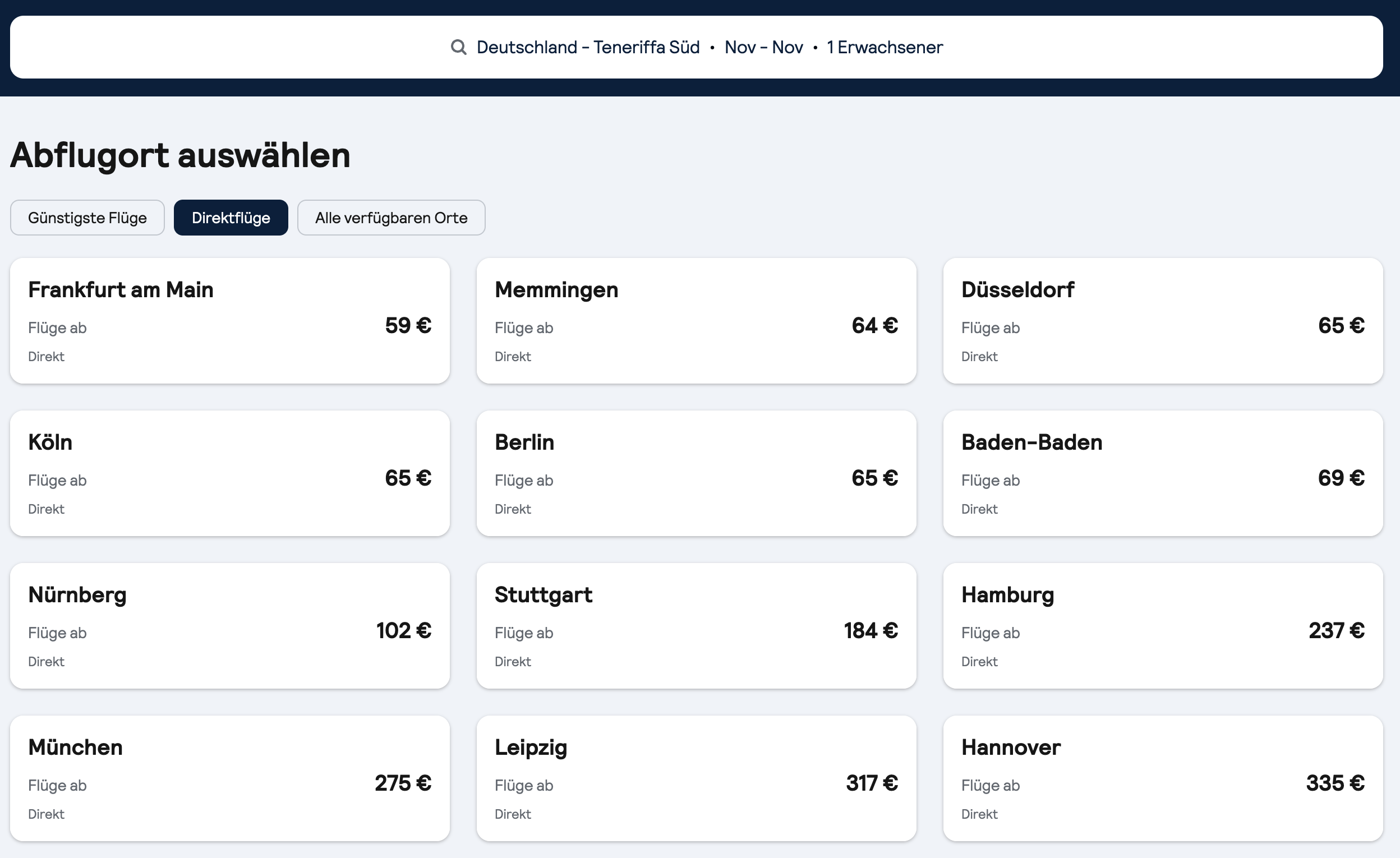Select Hannover flights from 335 €
This screenshot has height=858, width=1400.
1163,778
